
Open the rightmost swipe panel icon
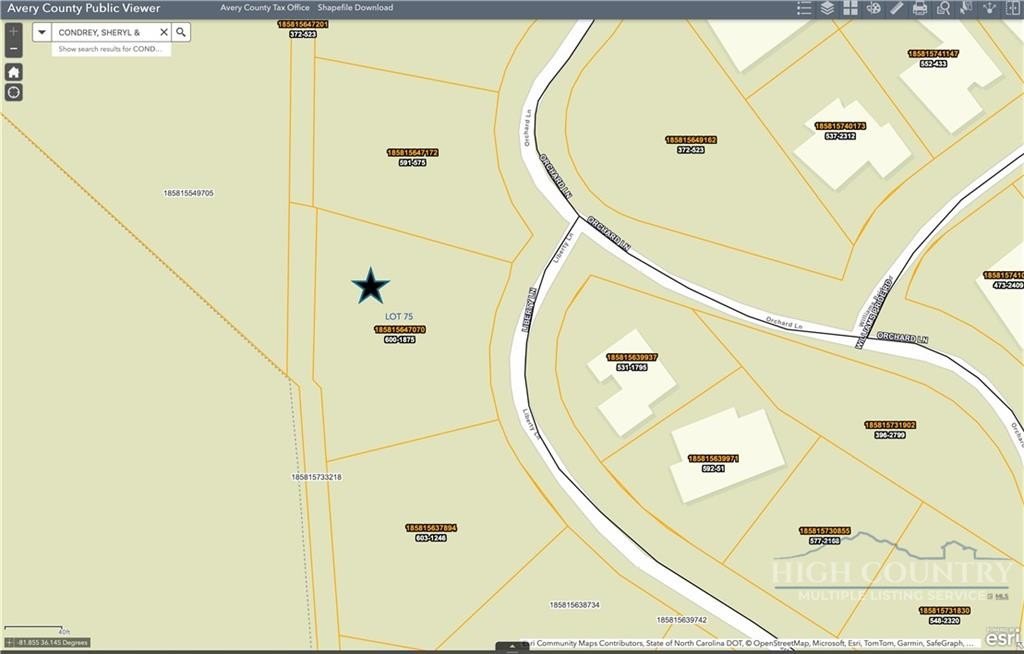[x=1012, y=8]
